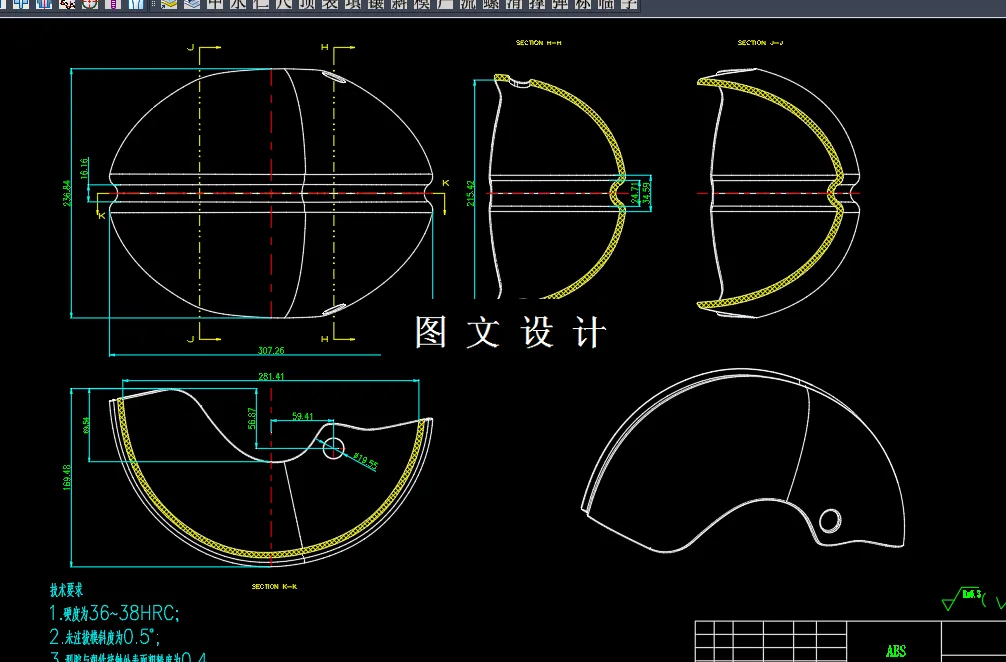This screenshot has width=1006, height=662.
Task: Click the H section marker above the top view
Action: pos(325,47)
